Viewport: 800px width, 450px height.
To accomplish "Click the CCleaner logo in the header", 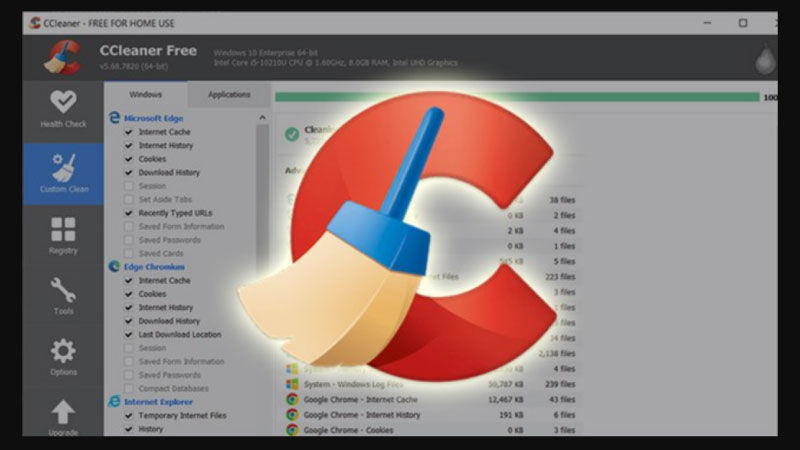I will pyautogui.click(x=62, y=58).
